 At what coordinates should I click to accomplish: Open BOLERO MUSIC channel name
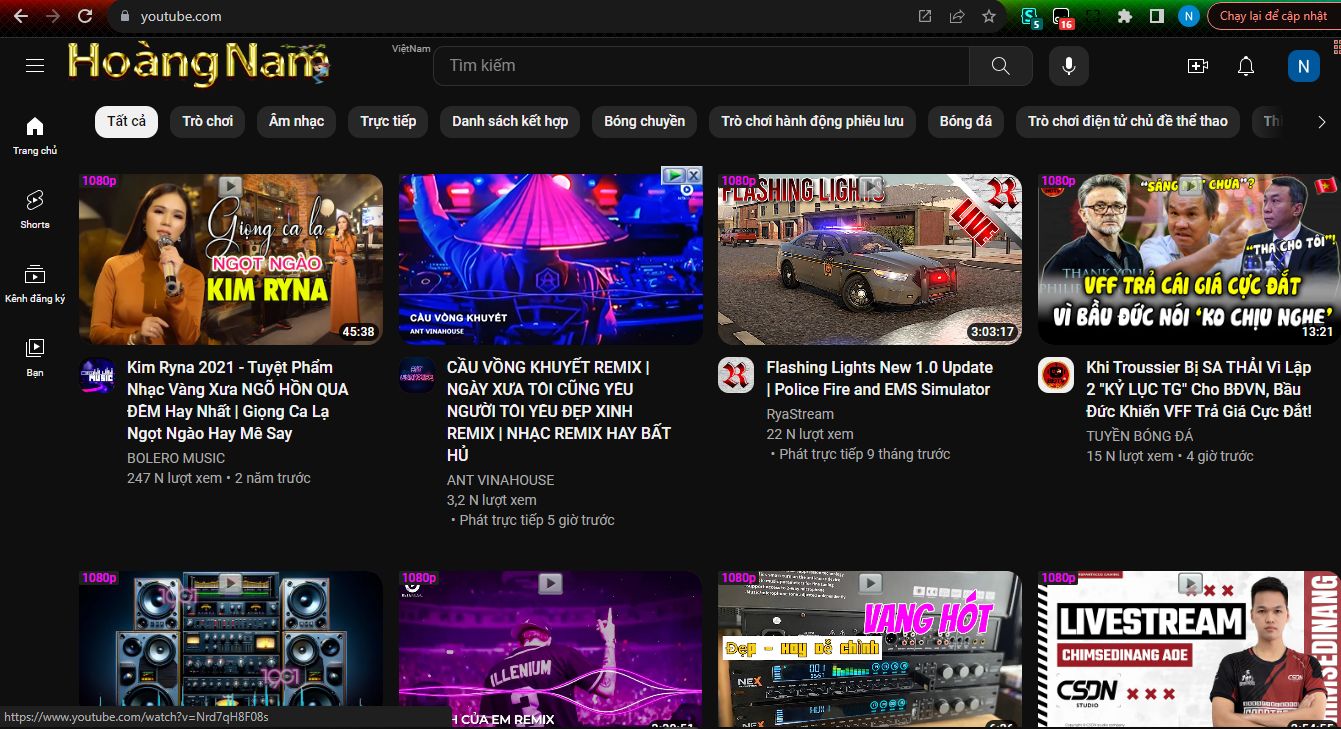[176, 458]
